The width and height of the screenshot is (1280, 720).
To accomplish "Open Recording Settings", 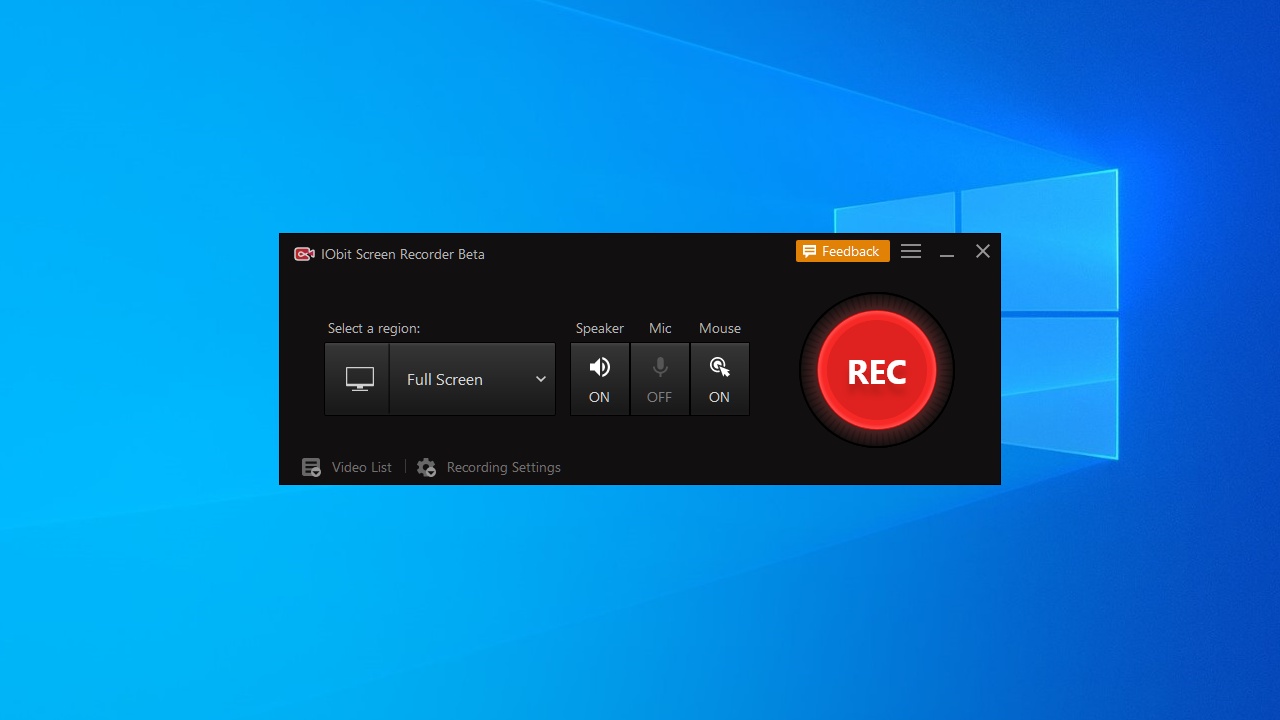I will 489,467.
